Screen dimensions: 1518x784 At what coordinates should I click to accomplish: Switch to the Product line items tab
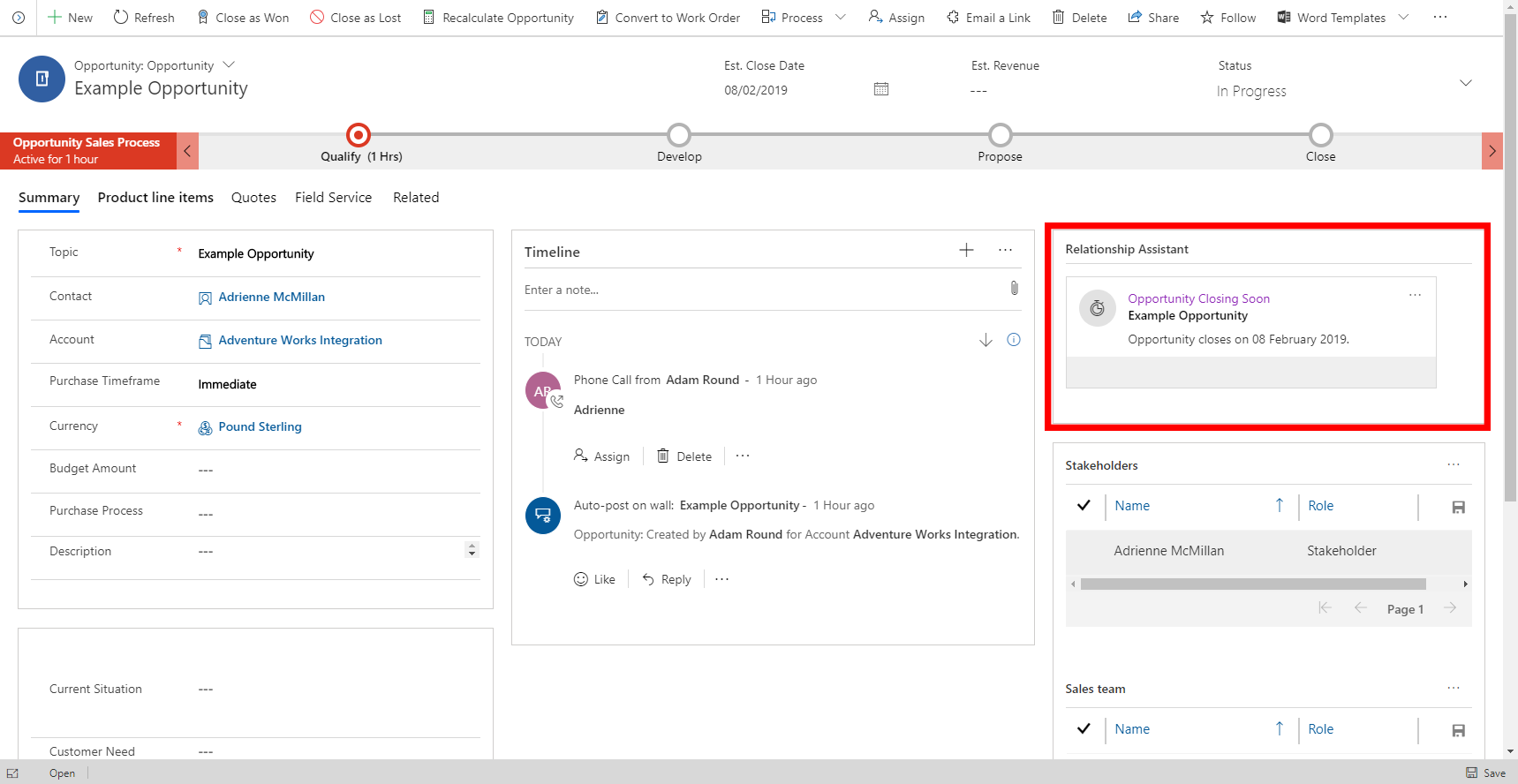[155, 198]
